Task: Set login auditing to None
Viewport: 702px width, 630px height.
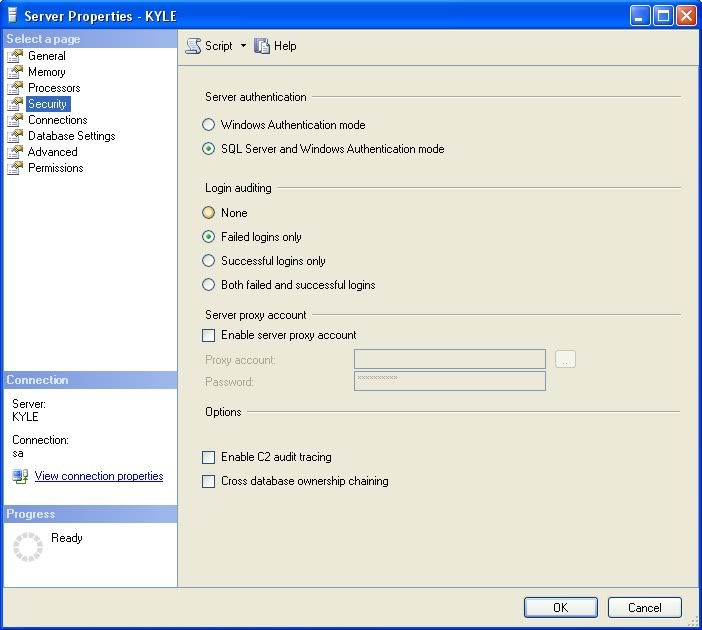Action: coord(209,213)
